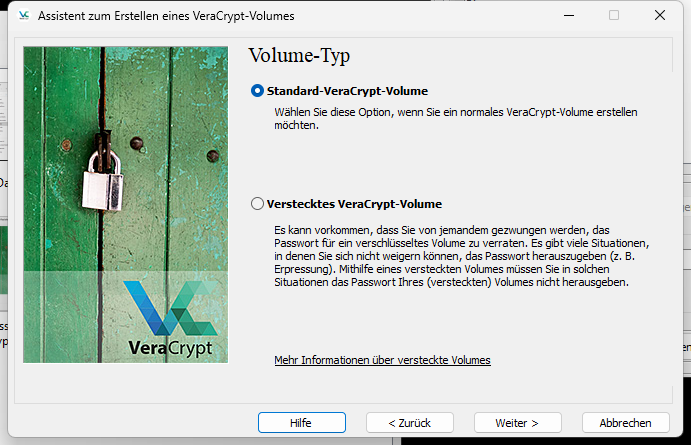The height and width of the screenshot is (445, 691).
Task: Go back with the Zurück button
Action: (410, 423)
